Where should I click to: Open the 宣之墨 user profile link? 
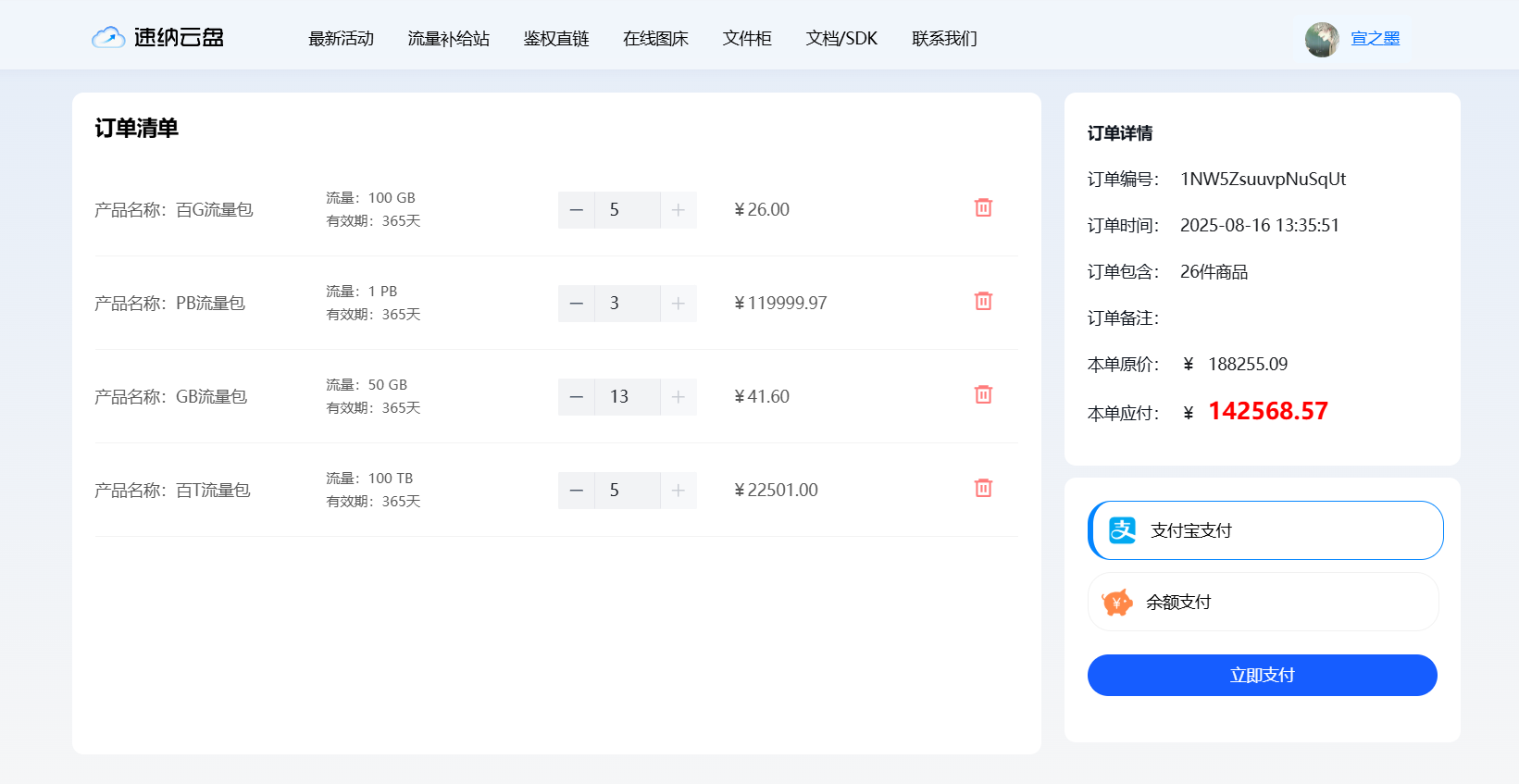pyautogui.click(x=1375, y=38)
